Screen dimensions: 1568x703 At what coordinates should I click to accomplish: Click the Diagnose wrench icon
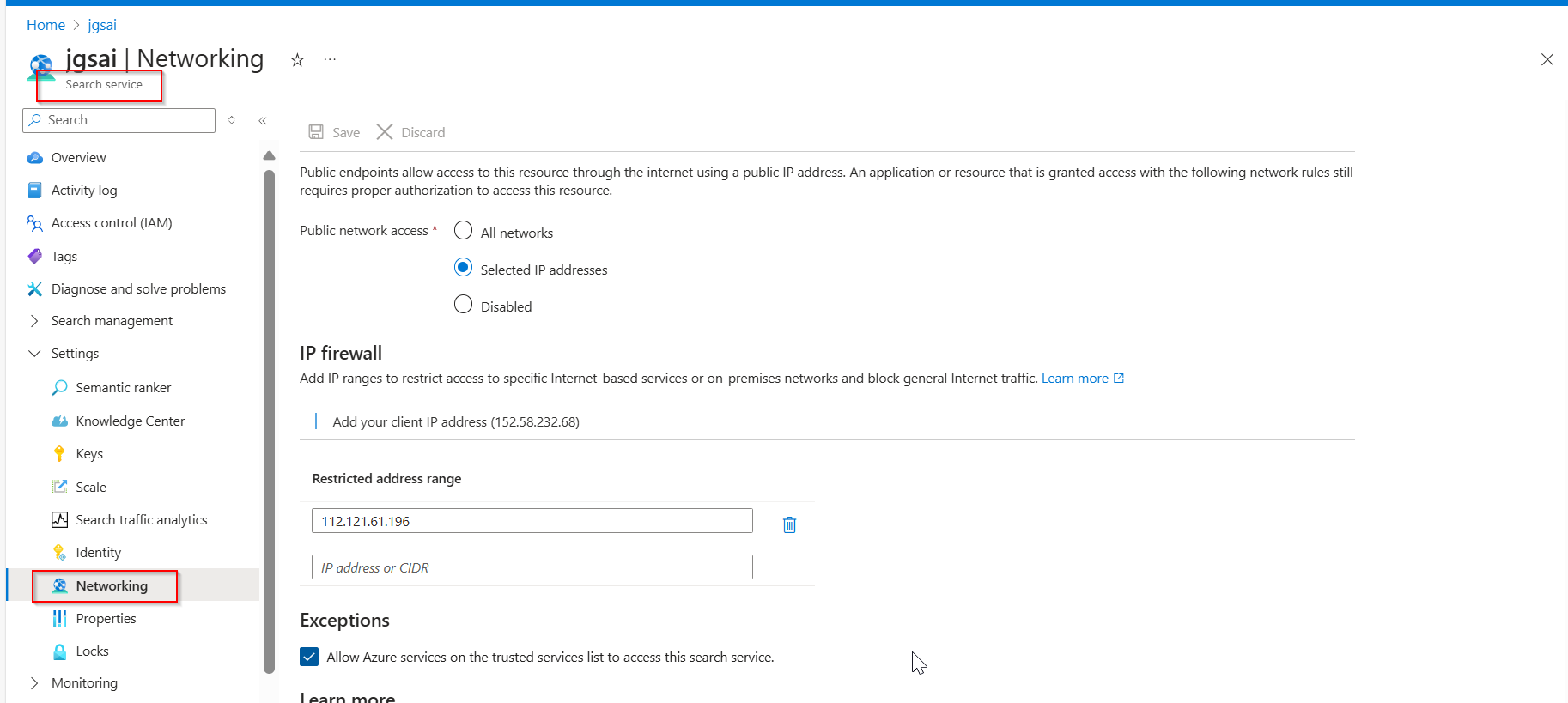click(34, 289)
